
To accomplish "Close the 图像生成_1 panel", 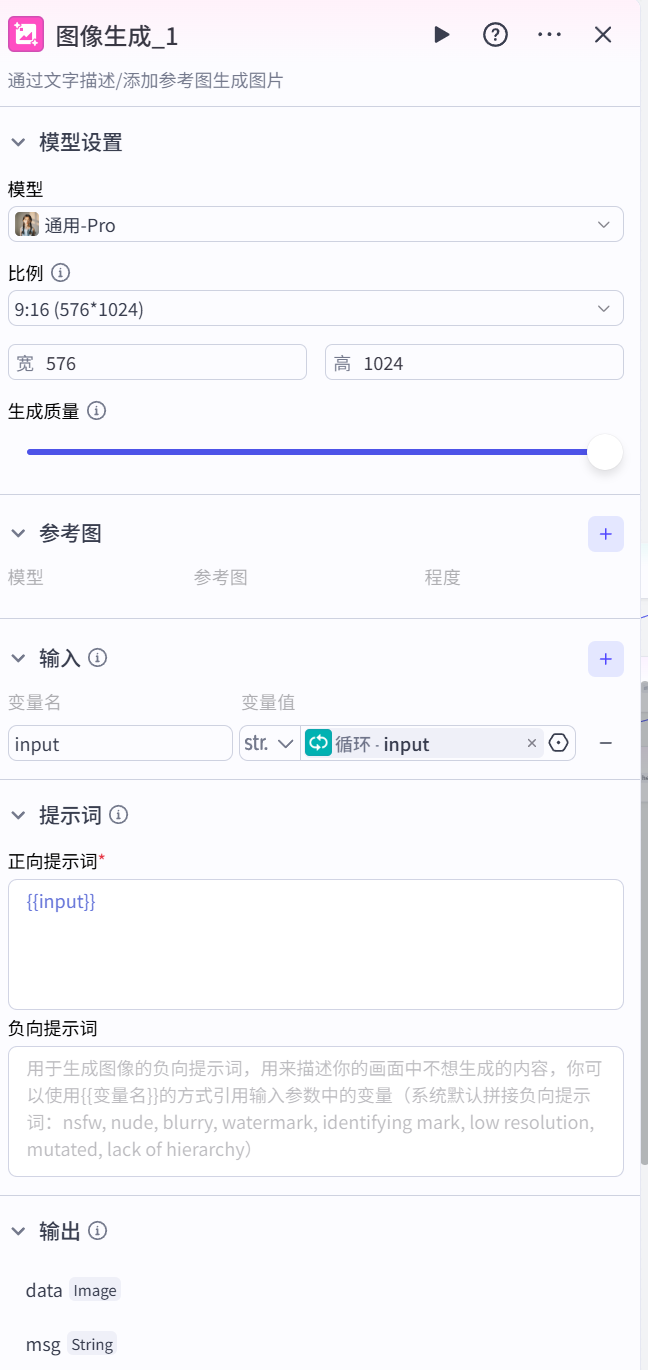I will point(603,35).
